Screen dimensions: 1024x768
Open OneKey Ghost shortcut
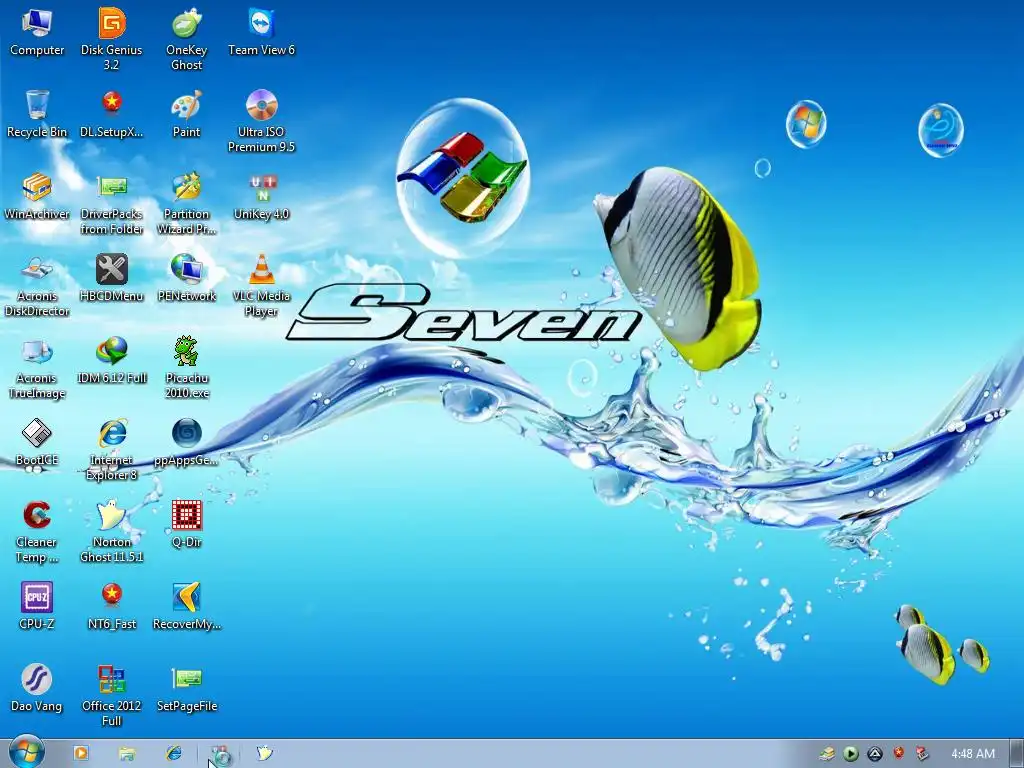pyautogui.click(x=187, y=39)
